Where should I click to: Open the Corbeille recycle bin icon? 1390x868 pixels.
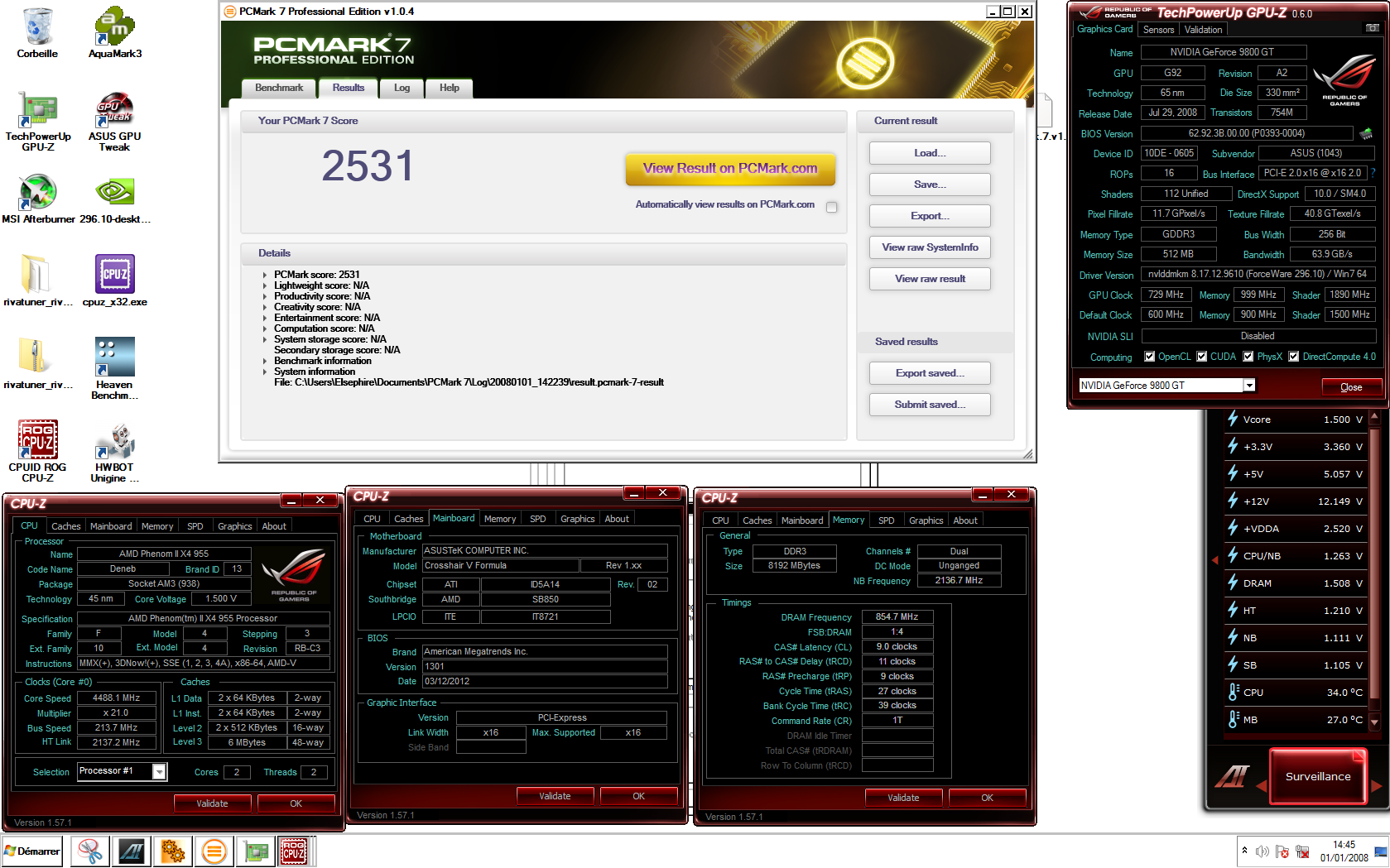(x=37, y=33)
